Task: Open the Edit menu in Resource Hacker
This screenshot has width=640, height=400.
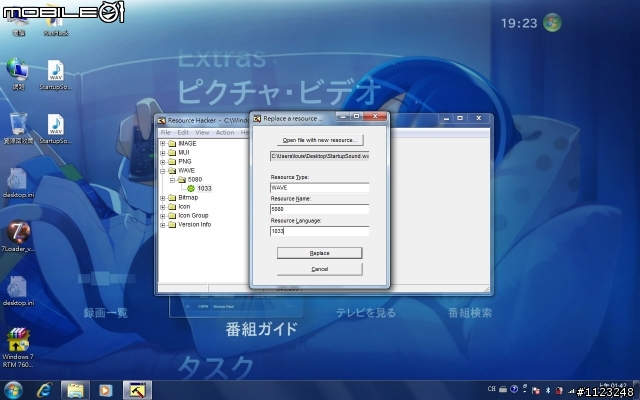Action: [x=183, y=133]
